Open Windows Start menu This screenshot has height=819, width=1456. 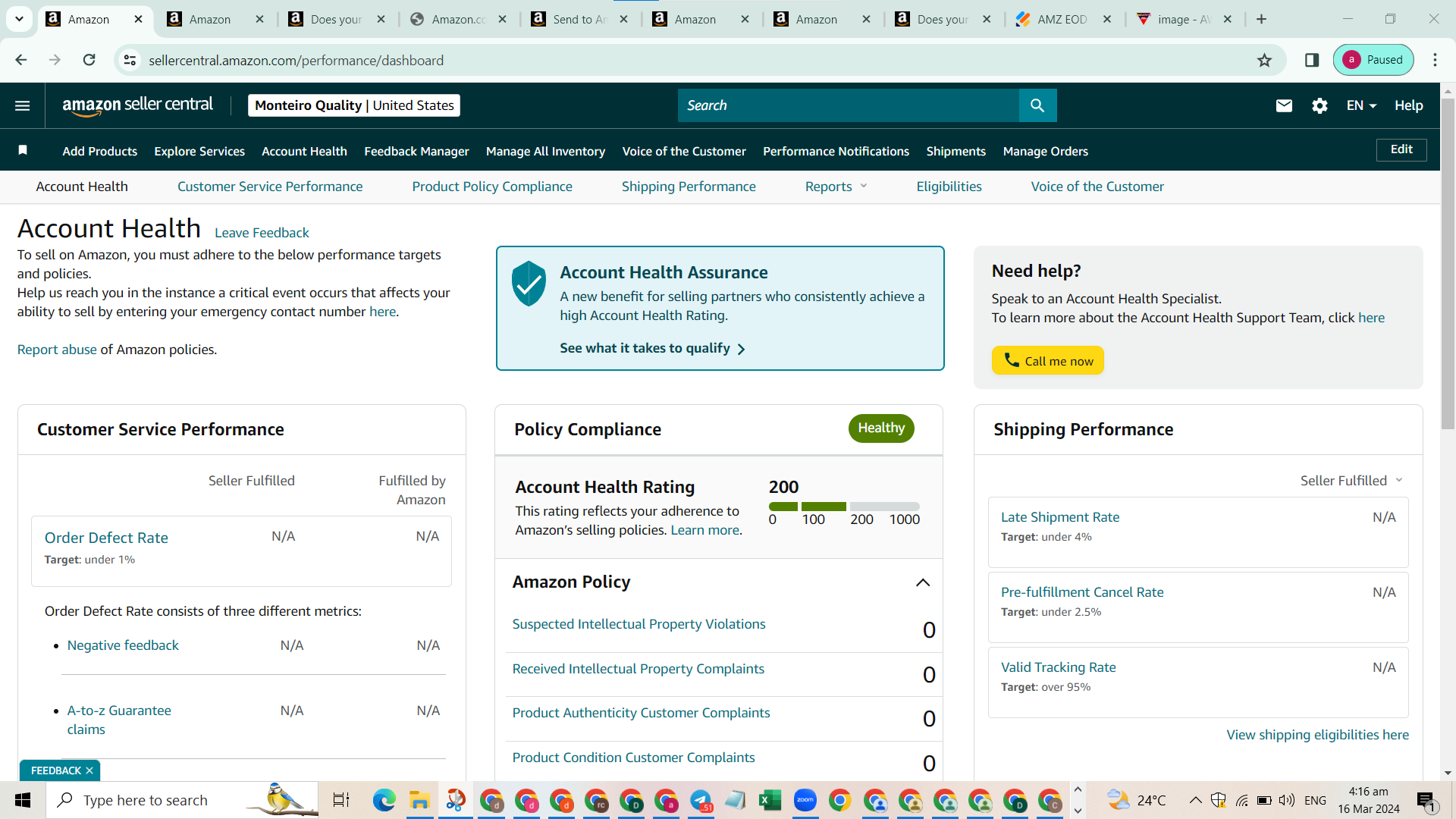(x=23, y=800)
